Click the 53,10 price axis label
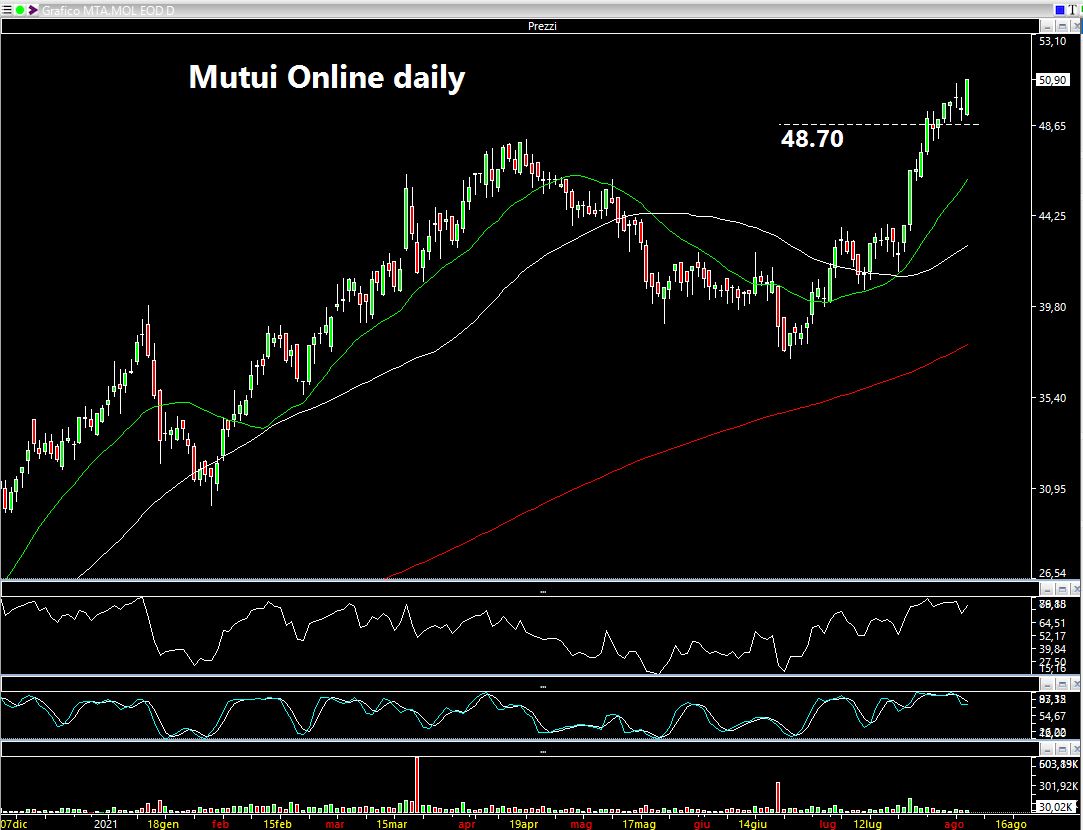Viewport: 1083px width, 830px height. pyautogui.click(x=1052, y=41)
